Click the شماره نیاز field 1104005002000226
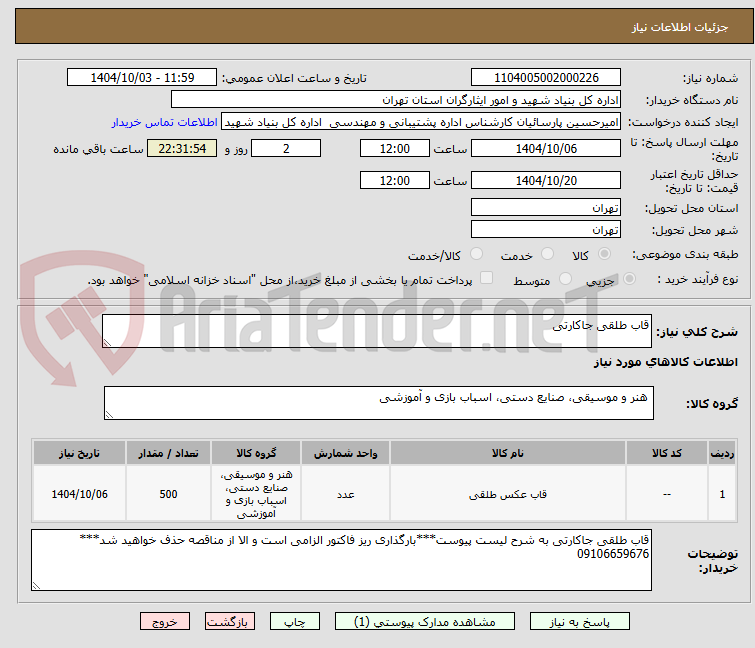The image size is (755, 648). [x=546, y=77]
